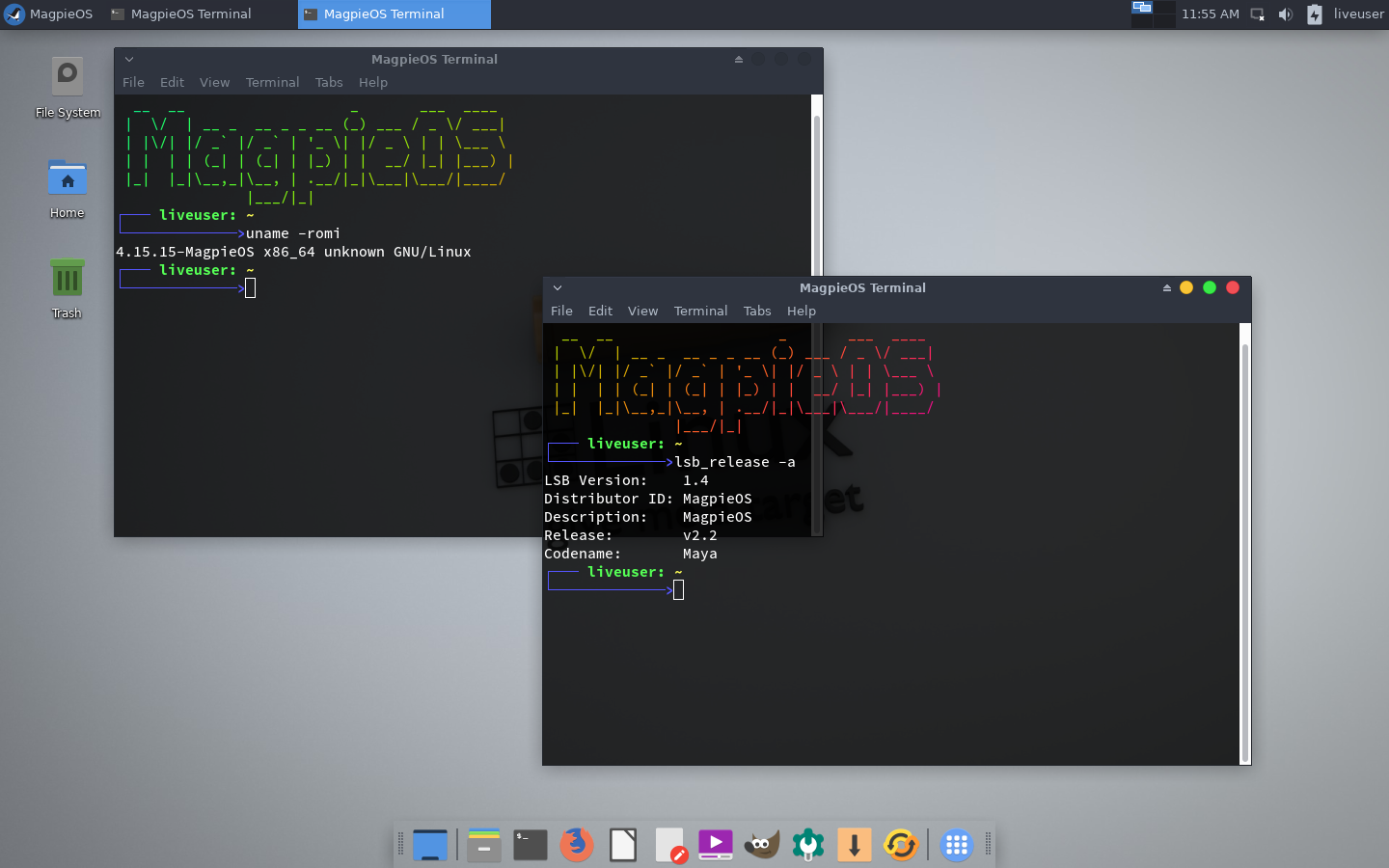Image resolution: width=1389 pixels, height=868 pixels.
Task: Roll up the front terminal using the shade button
Action: pos(1167,287)
